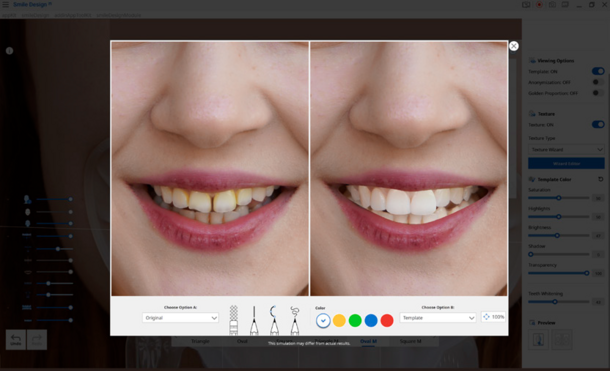Select the yellow drawing color swatch

(x=339, y=320)
